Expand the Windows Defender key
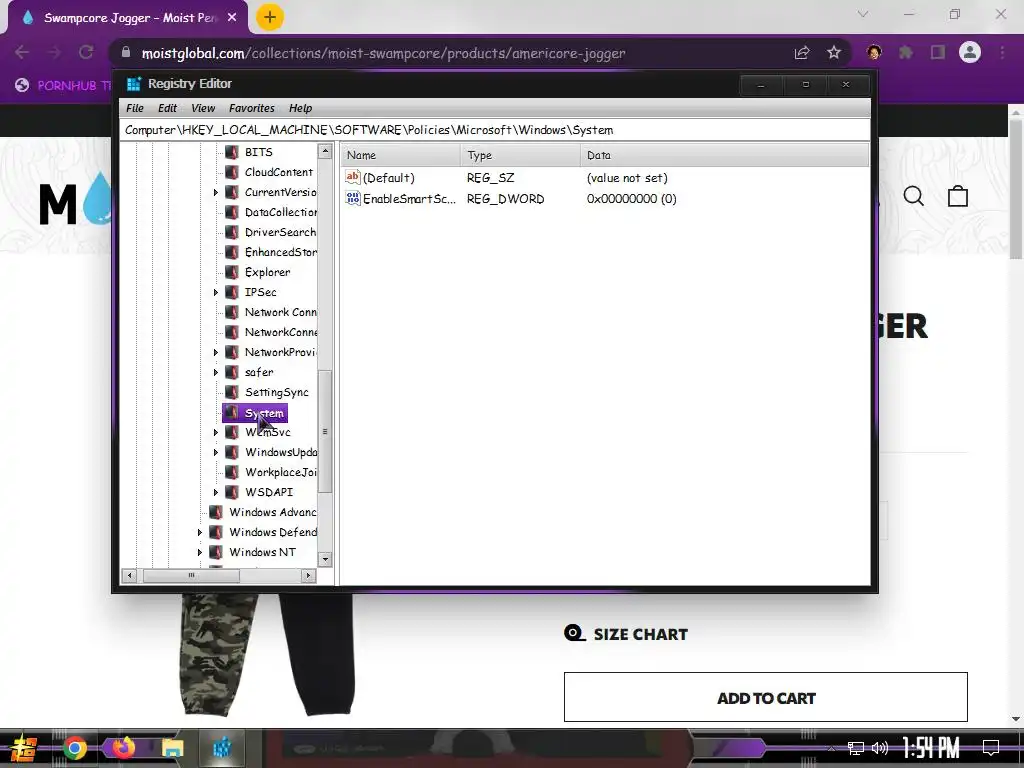This screenshot has height=768, width=1024. pyautogui.click(x=200, y=533)
